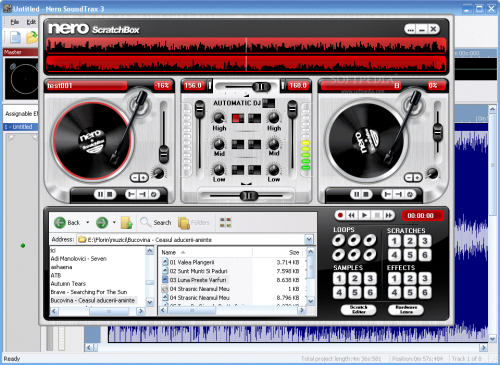Pause the left deck playback
Screen dimensions: 500x365
(100, 194)
